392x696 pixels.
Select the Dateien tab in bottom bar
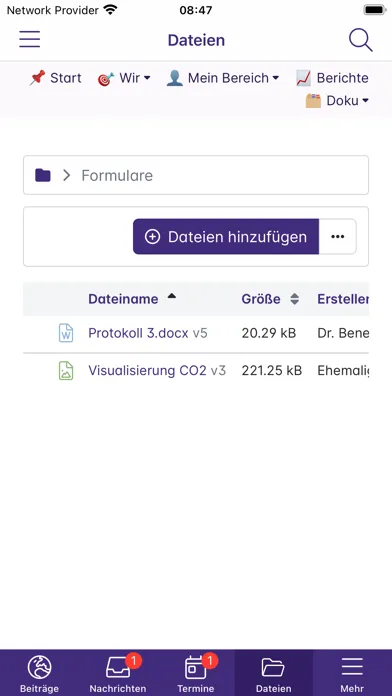(x=273, y=673)
